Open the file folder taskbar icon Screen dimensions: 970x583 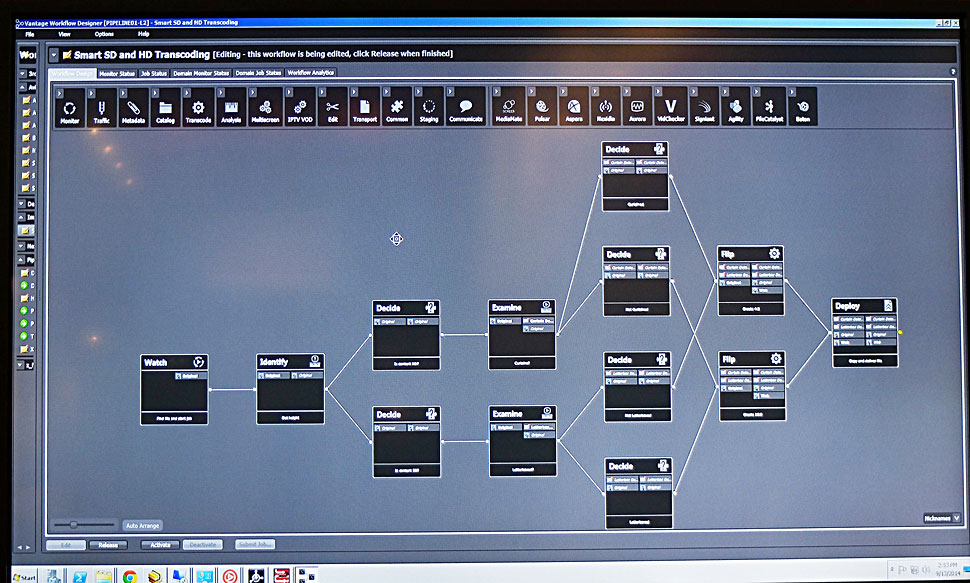tap(104, 577)
